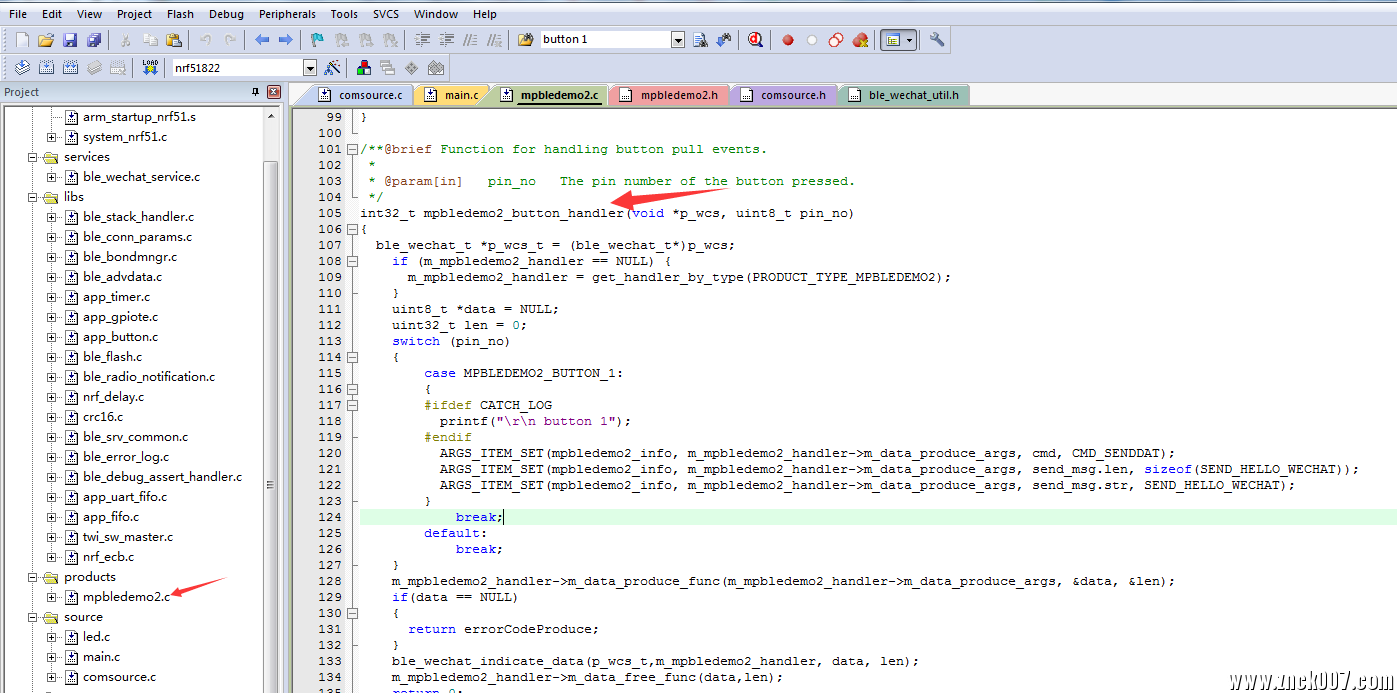Toggle the window layout button in the toolbar
Image resolution: width=1397 pixels, height=693 pixels.
pos(892,40)
